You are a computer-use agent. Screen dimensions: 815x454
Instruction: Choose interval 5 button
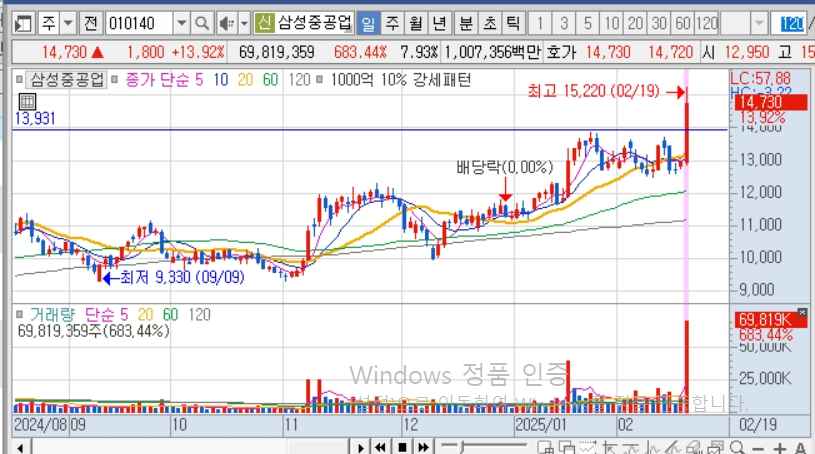[587, 23]
